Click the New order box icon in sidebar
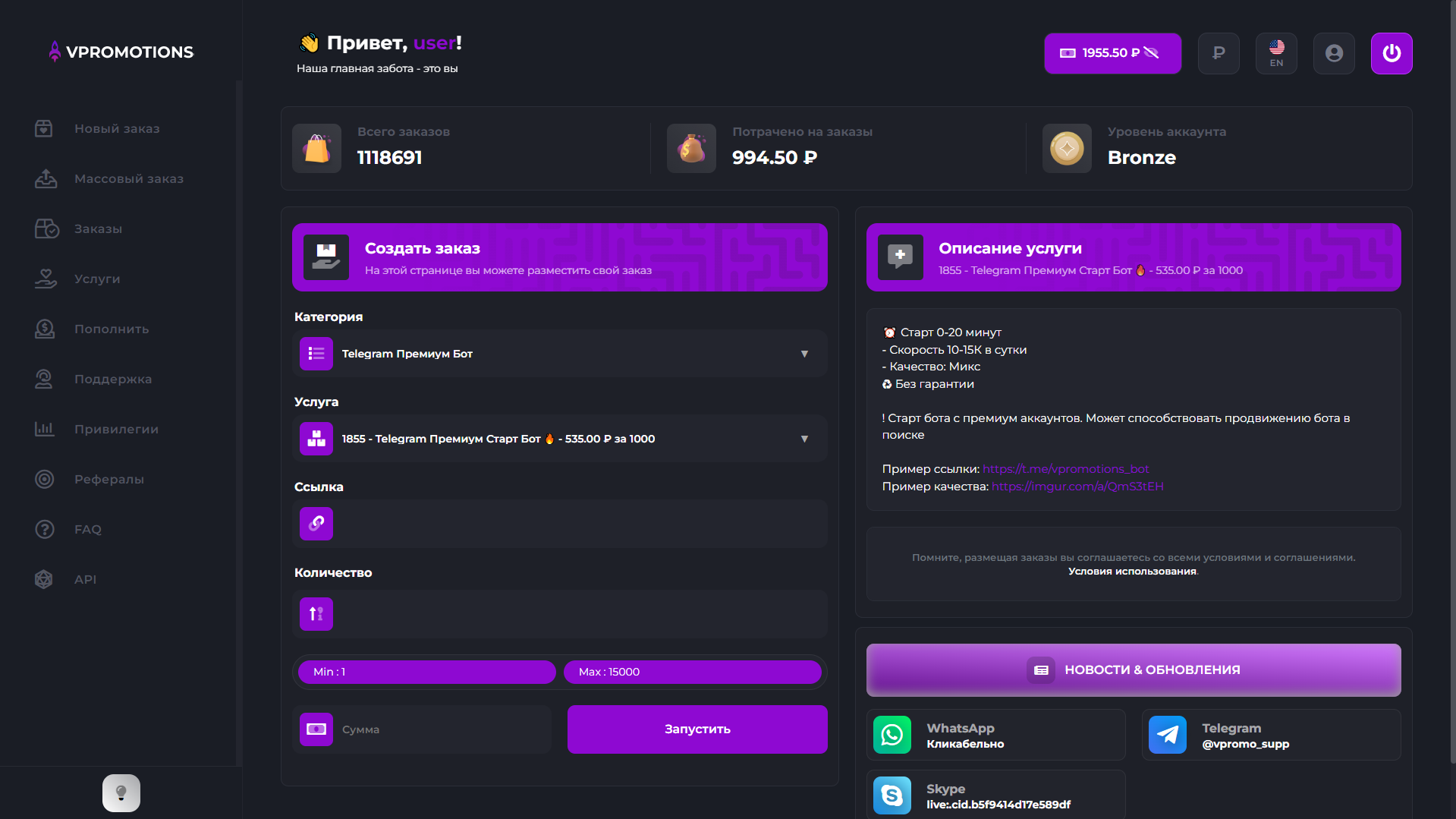The image size is (1456, 819). click(44, 128)
